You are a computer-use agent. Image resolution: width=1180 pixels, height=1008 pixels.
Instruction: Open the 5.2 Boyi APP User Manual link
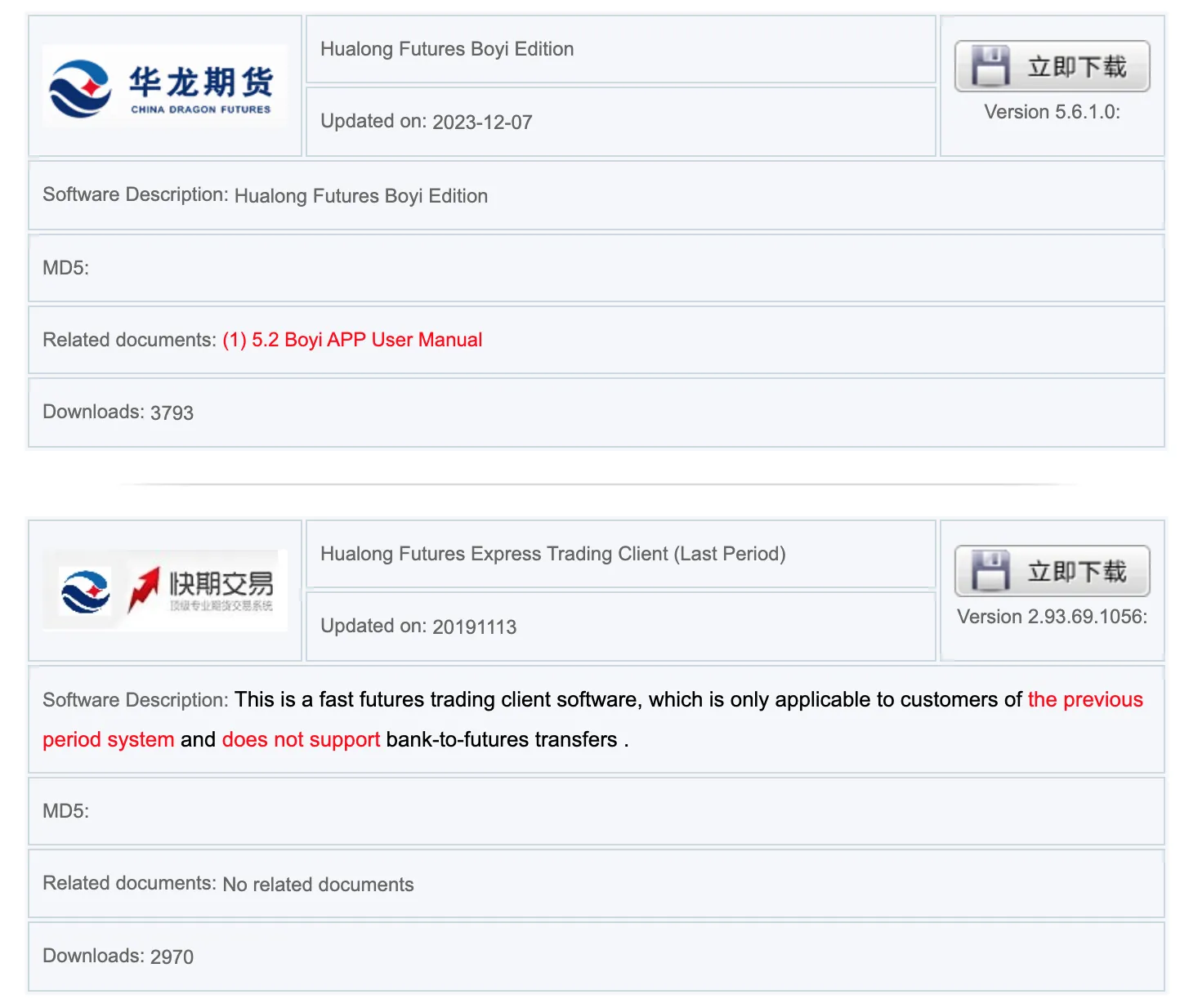tap(352, 340)
